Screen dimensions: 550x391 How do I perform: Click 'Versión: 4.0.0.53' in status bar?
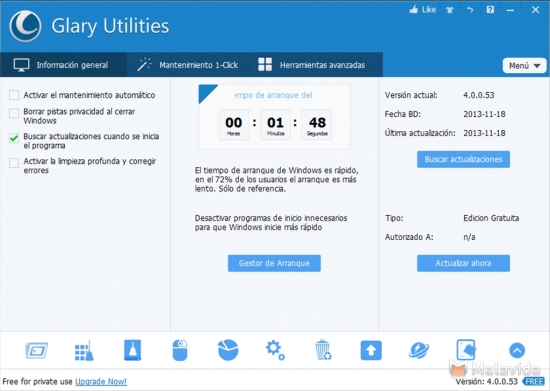(487, 382)
